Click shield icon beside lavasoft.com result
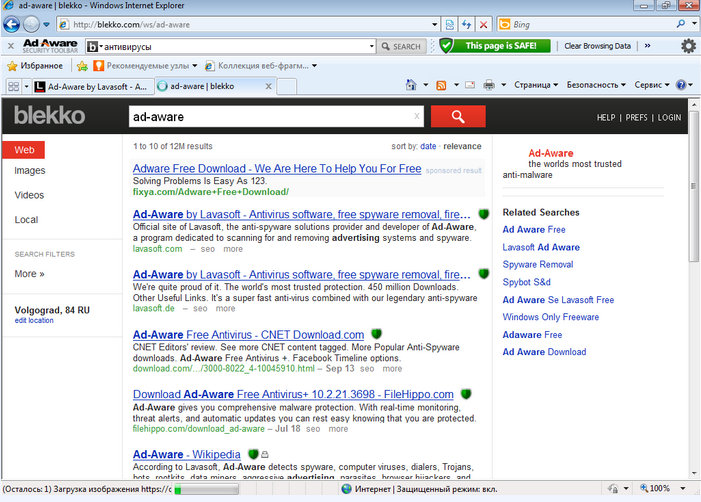701x502 pixels. click(x=484, y=214)
